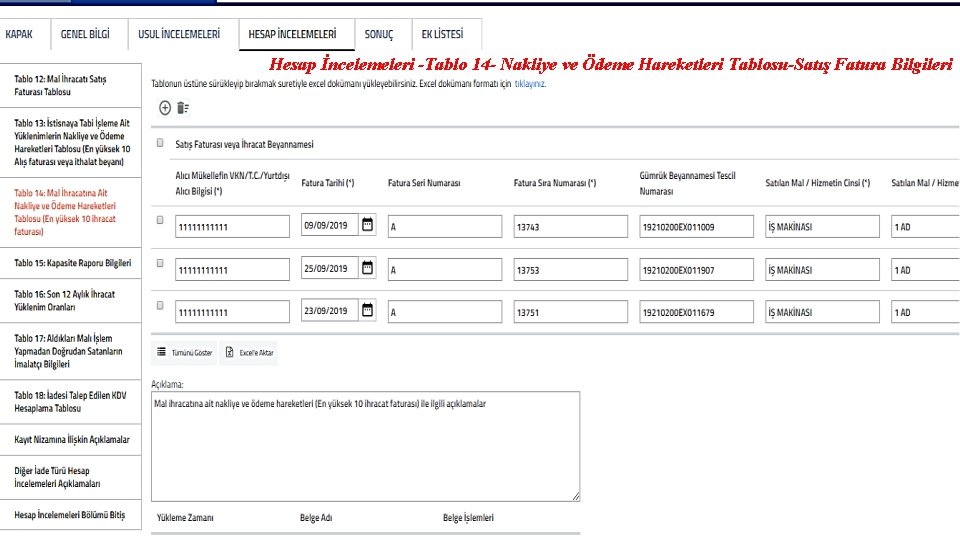The width and height of the screenshot is (960, 540).
Task: Click invoice number field 13743
Action: [x=571, y=227]
